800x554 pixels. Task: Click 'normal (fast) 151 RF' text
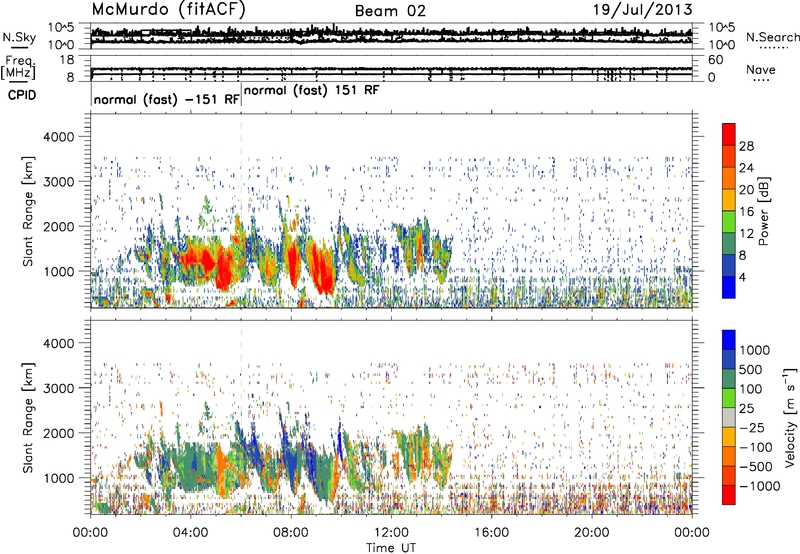tap(312, 90)
